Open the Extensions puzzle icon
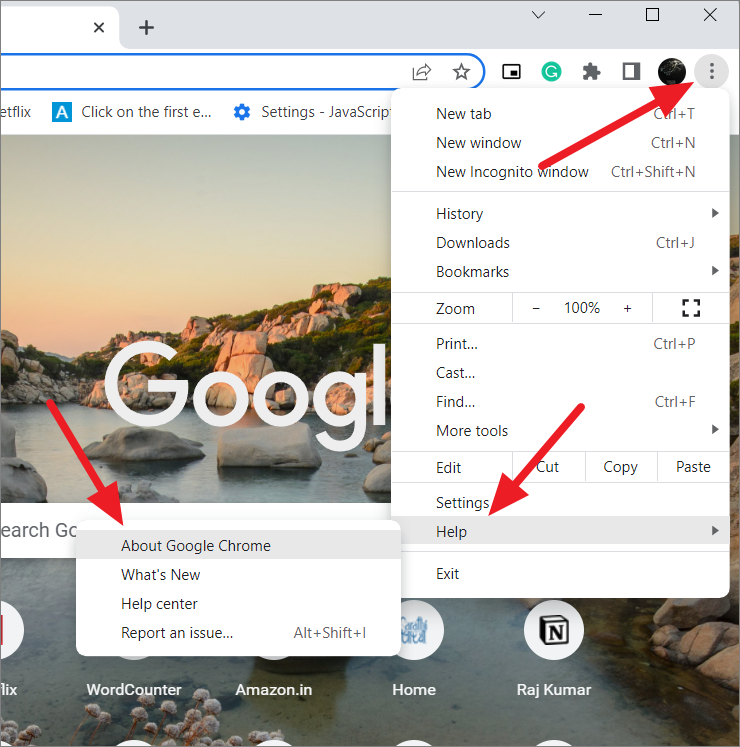The image size is (740, 747). [591, 72]
